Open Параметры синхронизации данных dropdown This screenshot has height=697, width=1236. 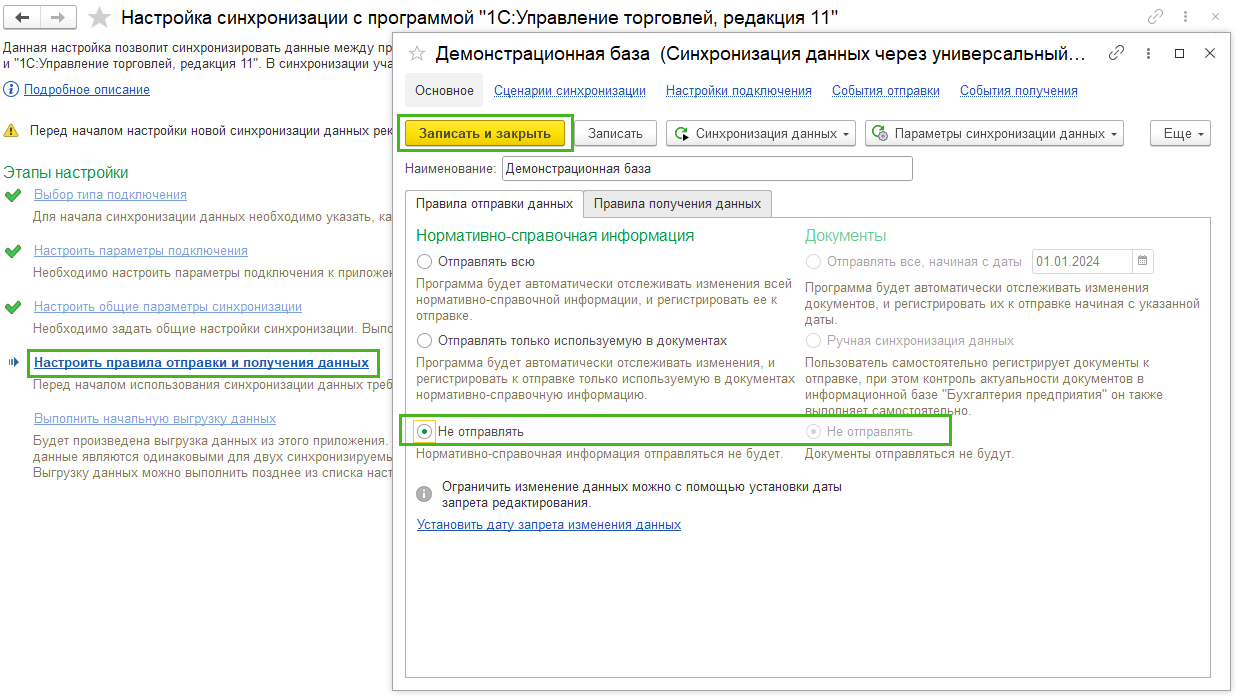point(994,133)
